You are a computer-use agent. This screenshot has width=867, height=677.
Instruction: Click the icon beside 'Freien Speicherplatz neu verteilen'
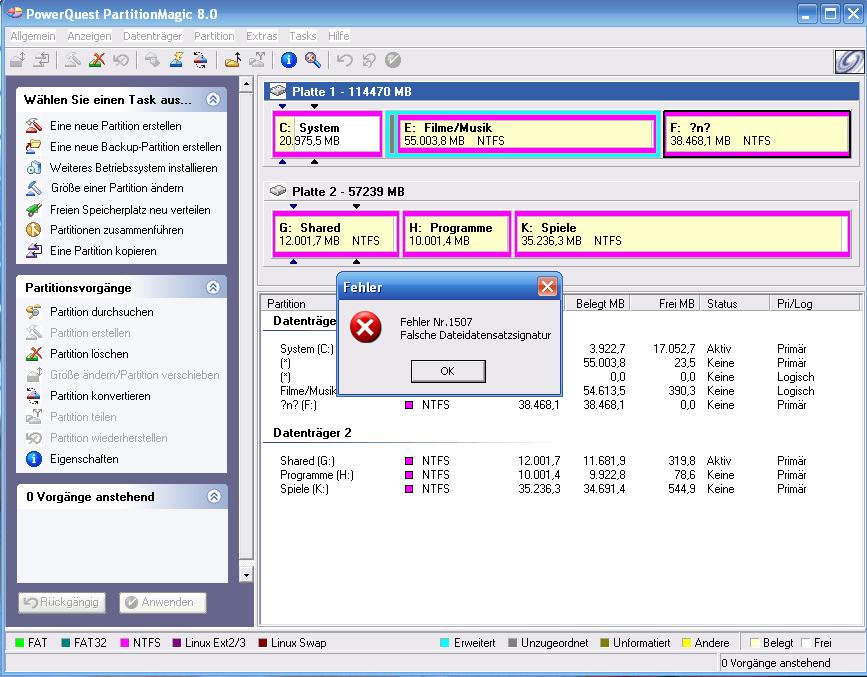click(x=34, y=210)
